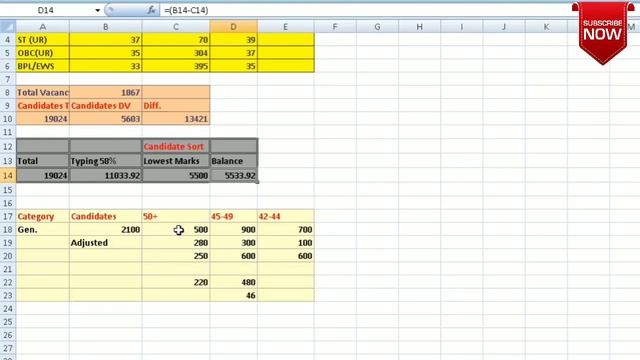Select column D header
Viewport: 640px width, 360px height.
coord(233,27)
